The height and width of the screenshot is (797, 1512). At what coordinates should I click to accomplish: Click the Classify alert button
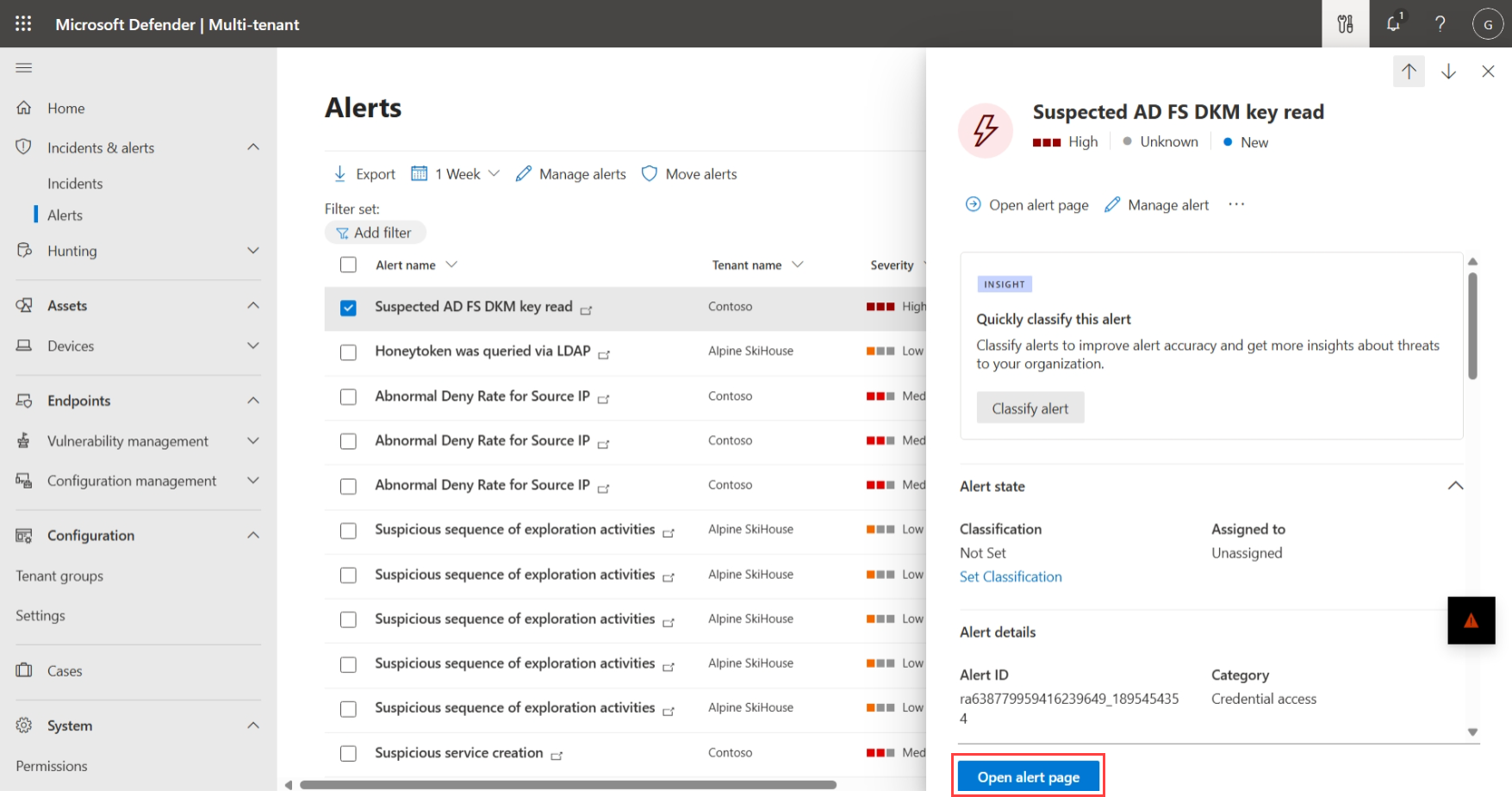1030,408
